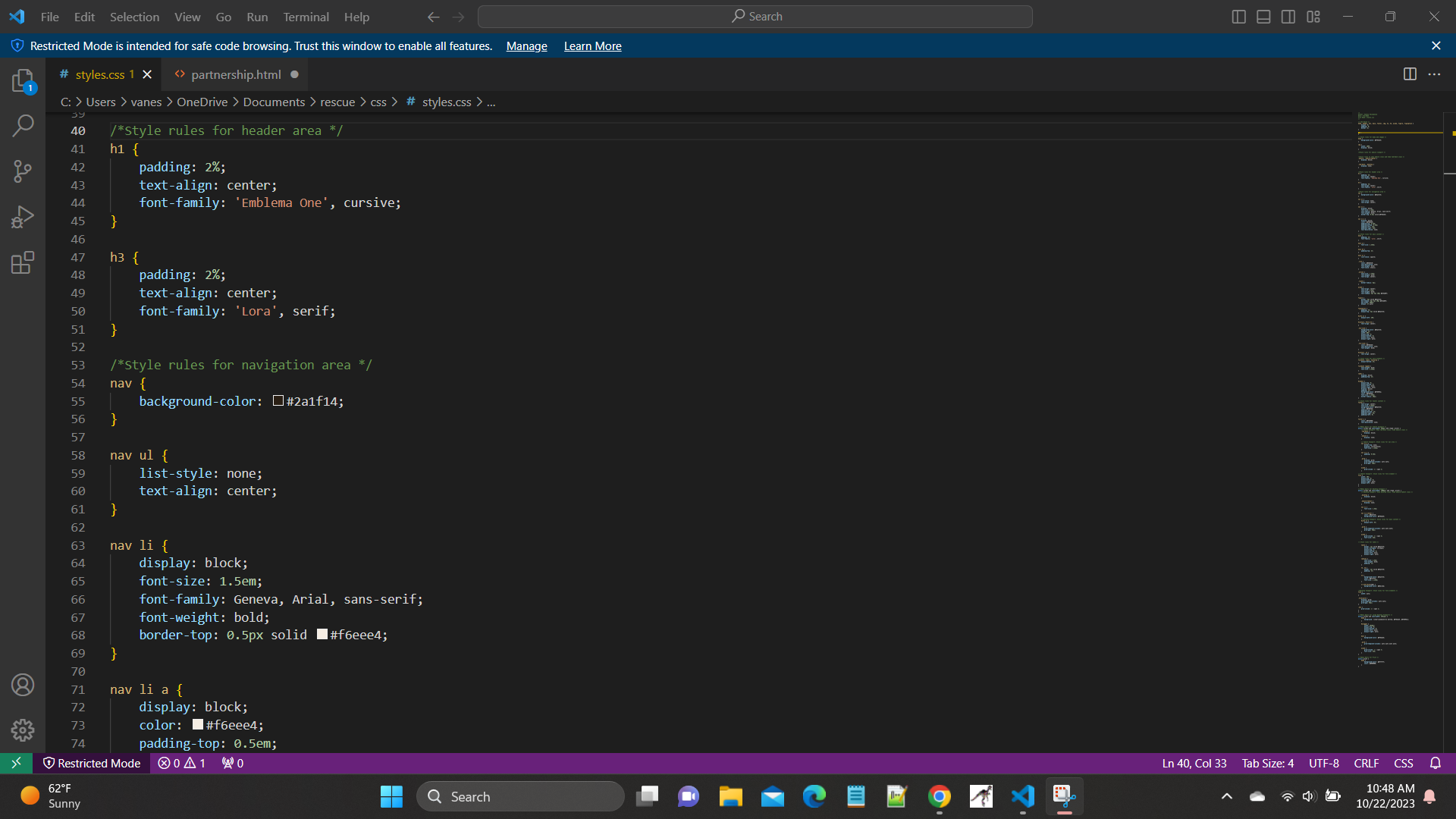Screen dimensions: 1456x819
Task: Open the Run and Debug view
Action: (23, 218)
